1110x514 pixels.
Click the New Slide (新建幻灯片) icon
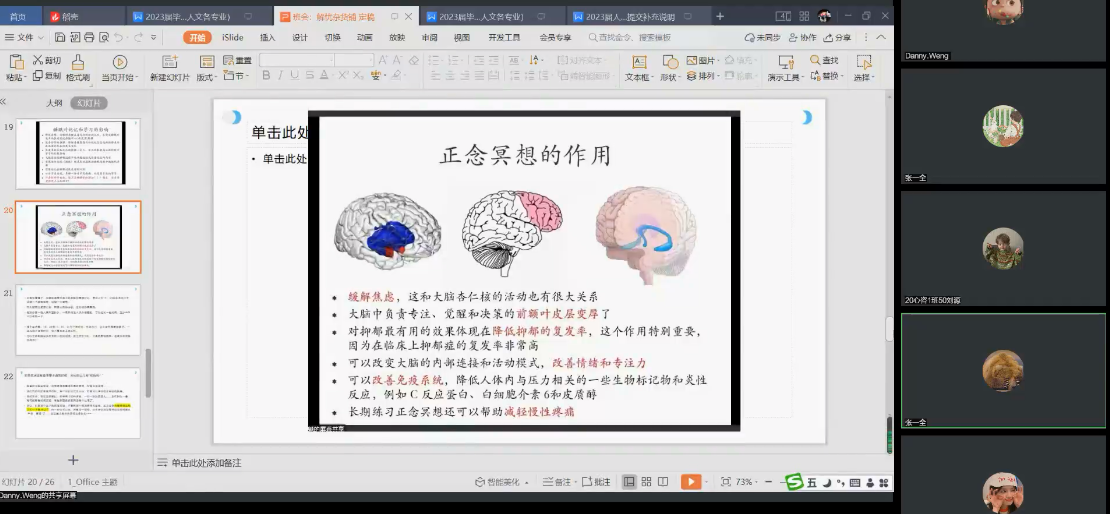pyautogui.click(x=170, y=67)
